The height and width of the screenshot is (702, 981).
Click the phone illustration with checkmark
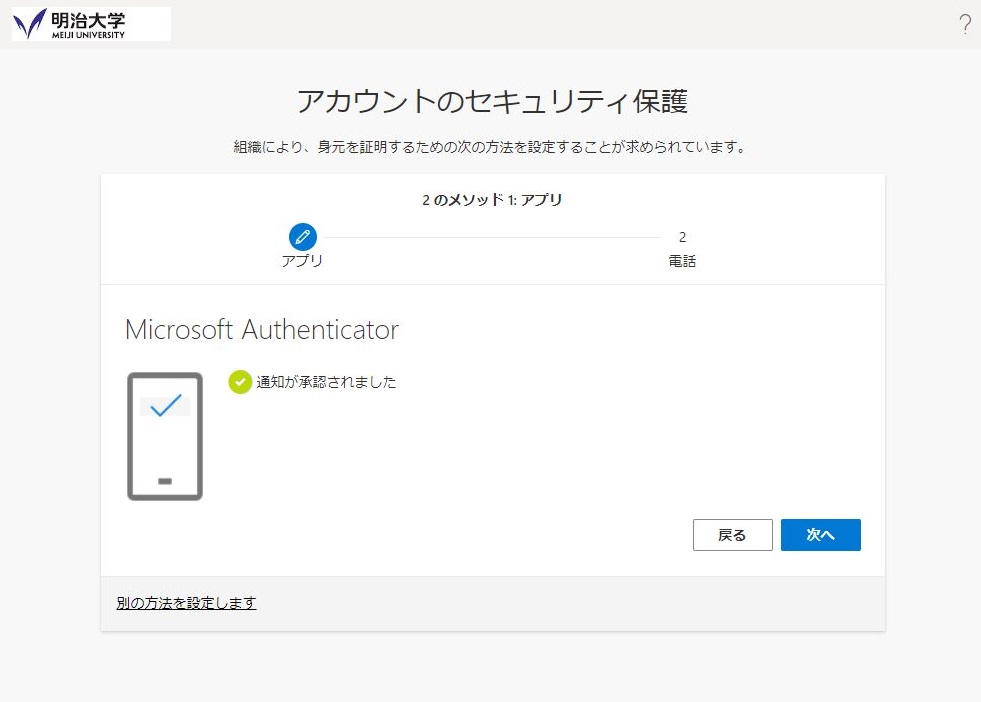click(x=165, y=436)
